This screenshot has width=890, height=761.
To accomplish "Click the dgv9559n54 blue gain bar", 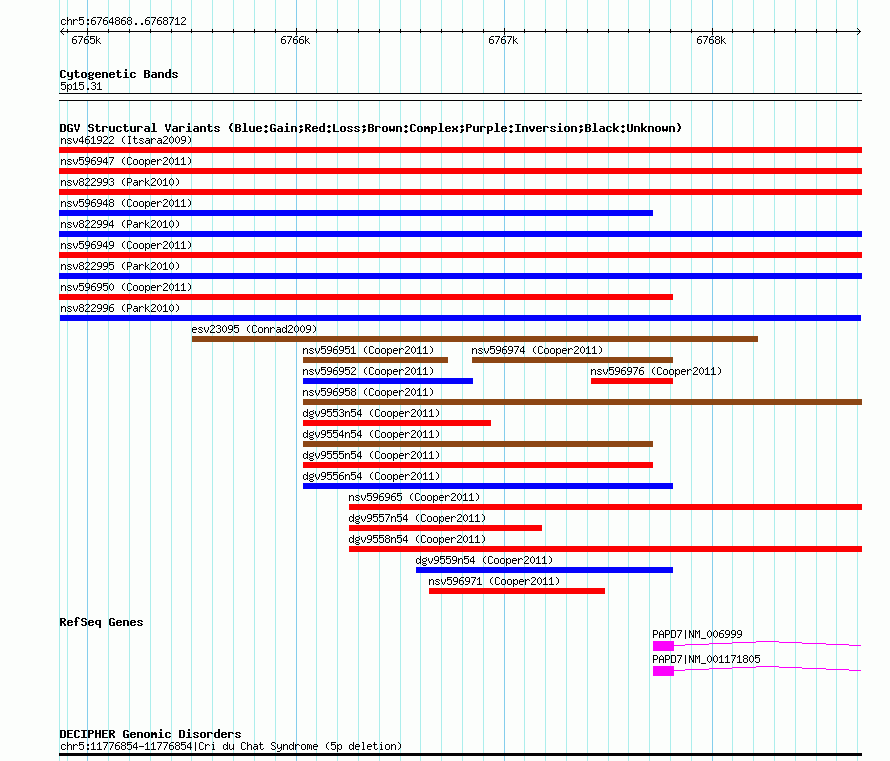I will coord(544,570).
